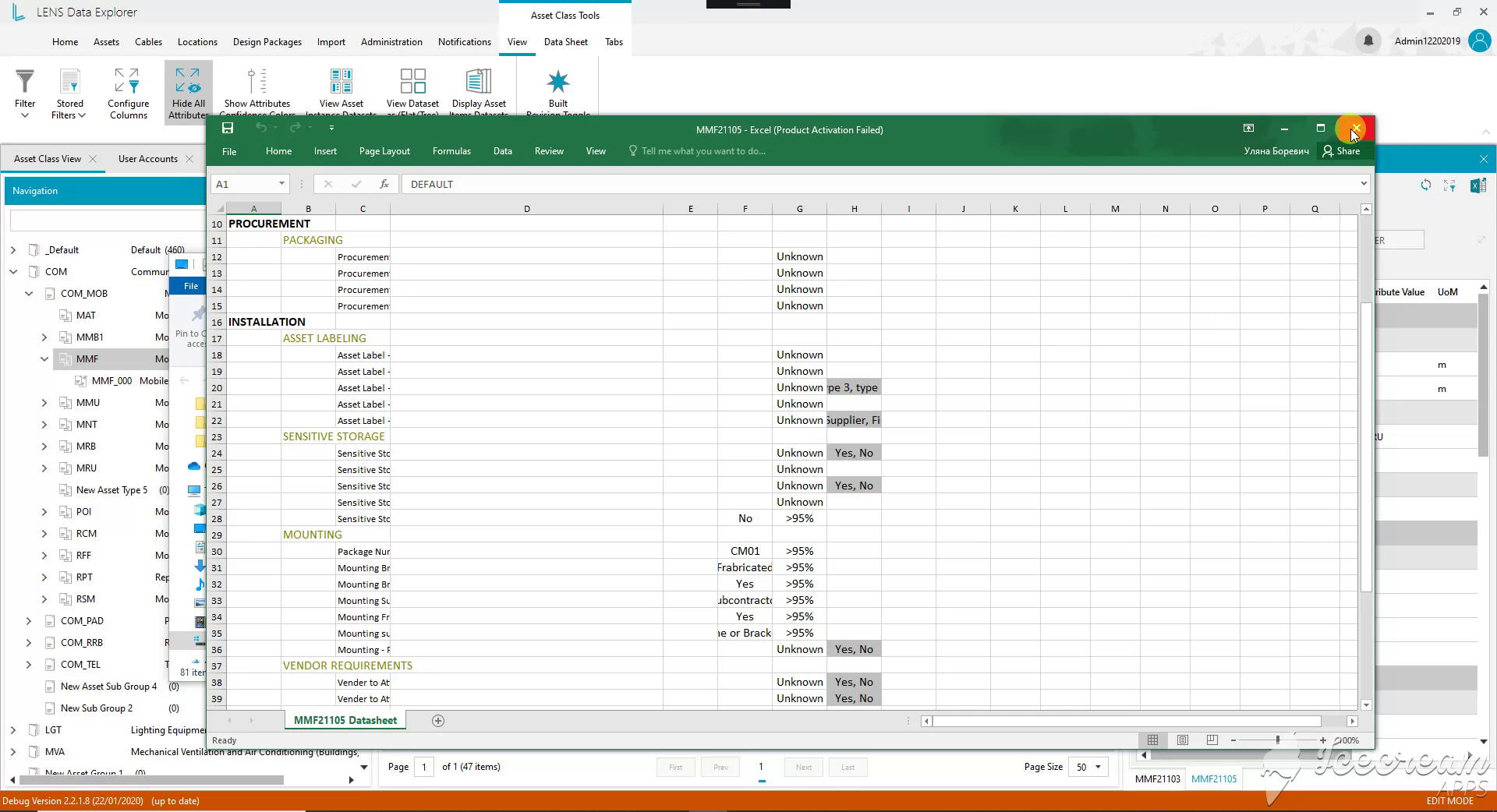Toggle Hide All Attributes button

(x=188, y=93)
